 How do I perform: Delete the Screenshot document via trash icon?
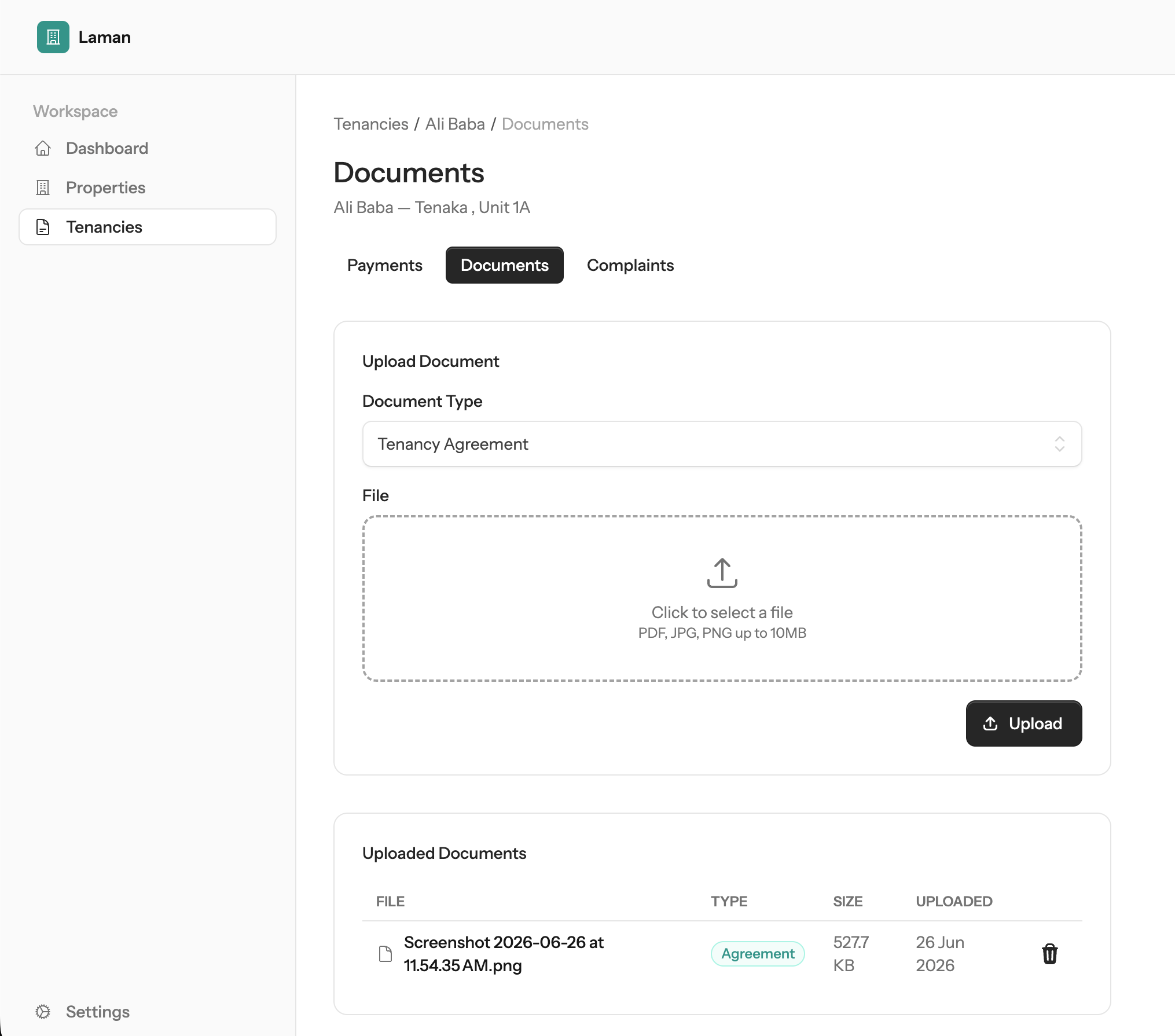pyautogui.click(x=1050, y=954)
